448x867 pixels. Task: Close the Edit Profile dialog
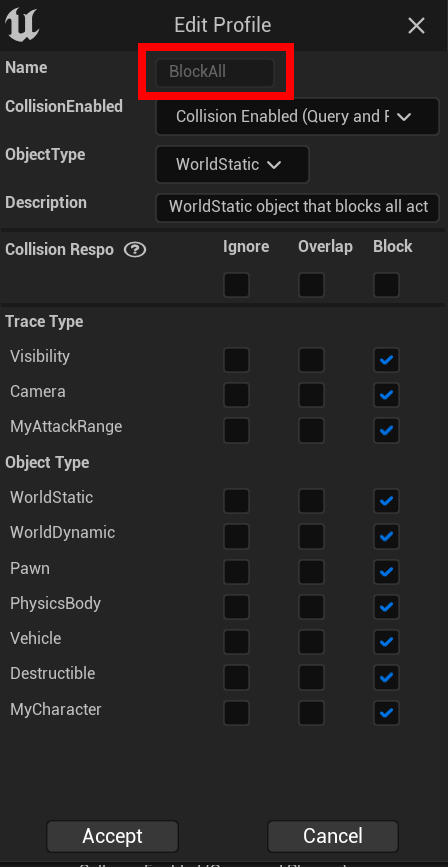click(x=416, y=25)
